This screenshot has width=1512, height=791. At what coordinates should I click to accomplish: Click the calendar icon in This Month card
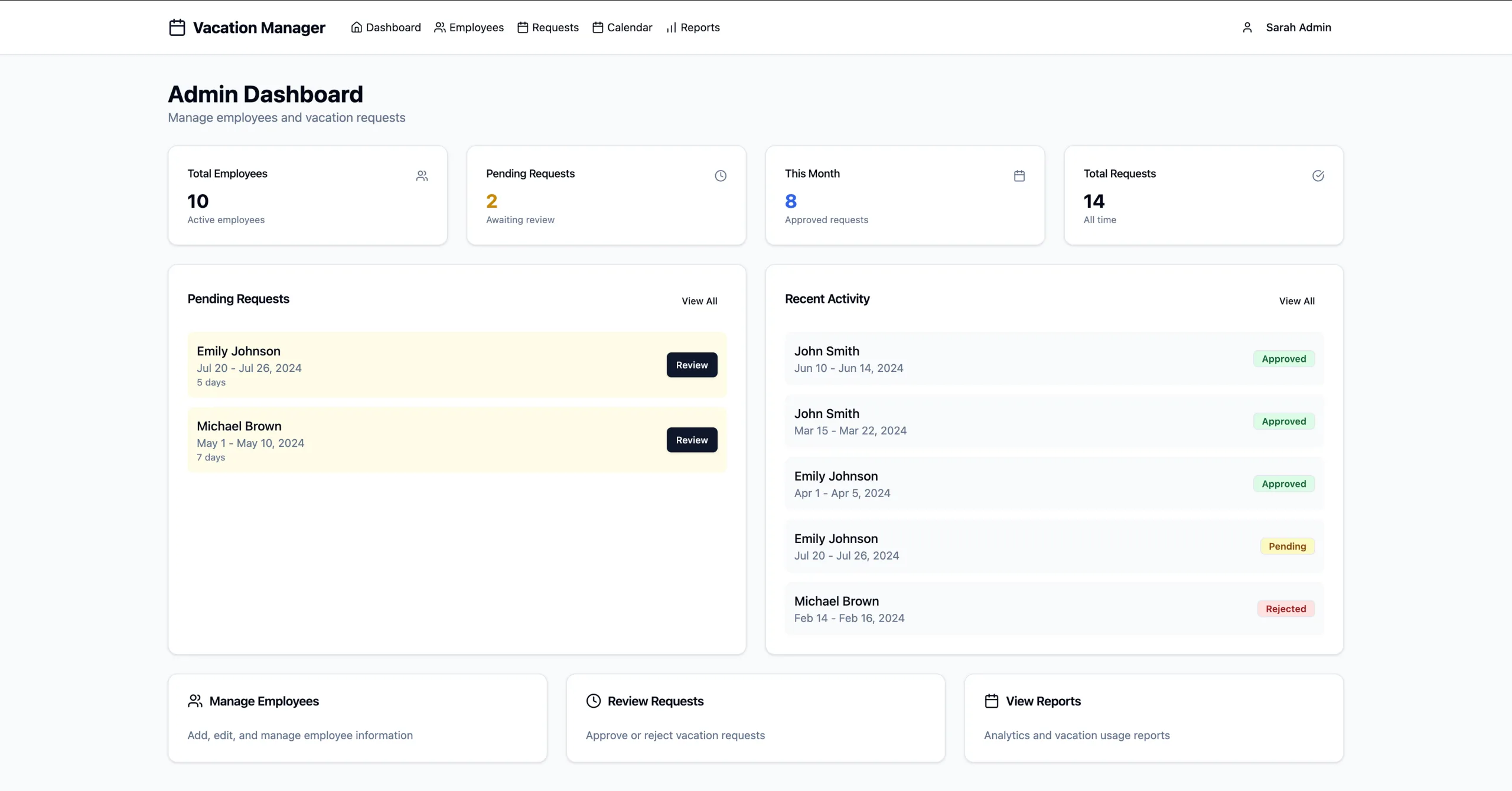point(1019,176)
